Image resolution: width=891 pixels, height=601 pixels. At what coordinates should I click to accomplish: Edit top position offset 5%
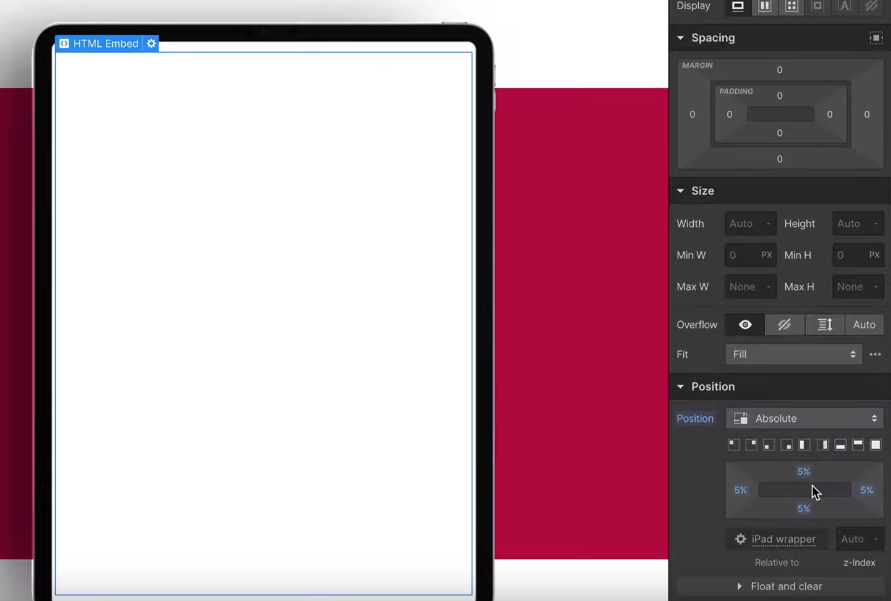(x=803, y=471)
